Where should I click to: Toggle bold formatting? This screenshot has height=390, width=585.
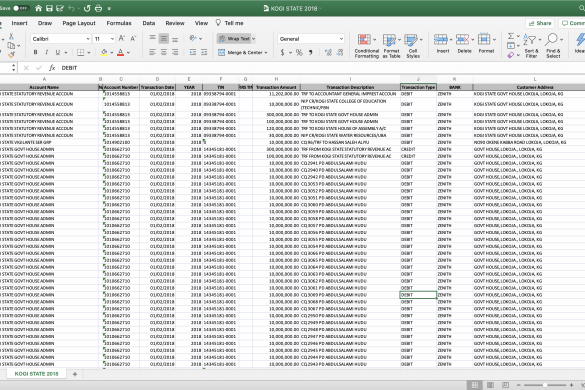(35, 52)
